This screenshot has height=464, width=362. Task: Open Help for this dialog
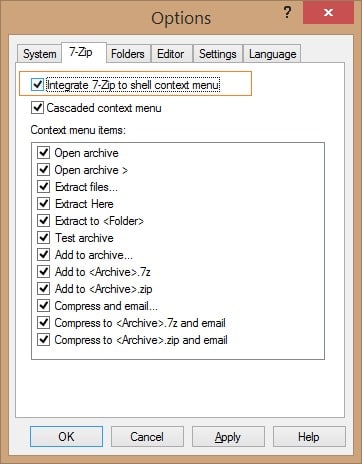tap(309, 436)
